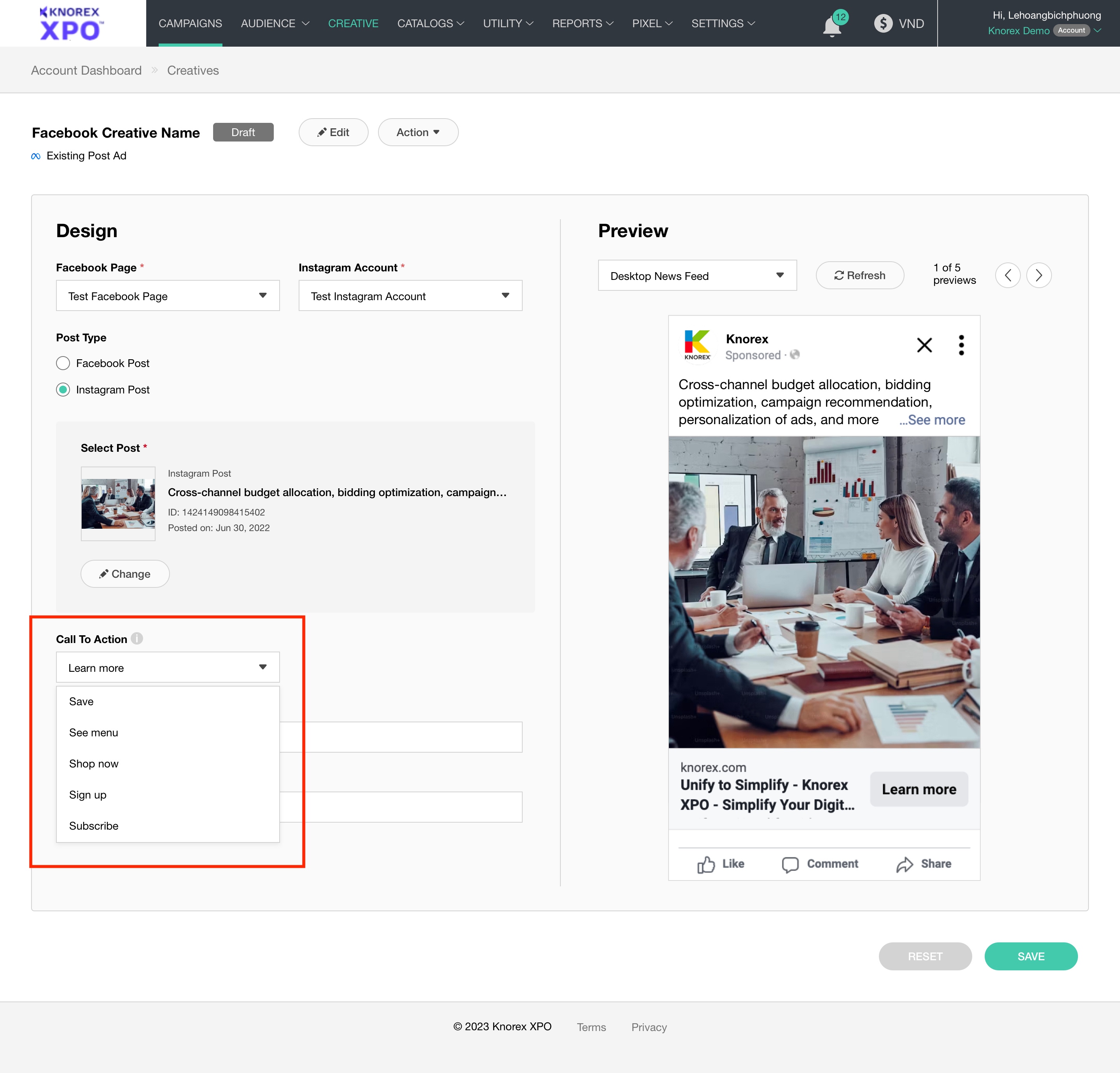Viewport: 1120px width, 1073px height.
Task: Open the Instagram Account dropdown
Action: coord(410,296)
